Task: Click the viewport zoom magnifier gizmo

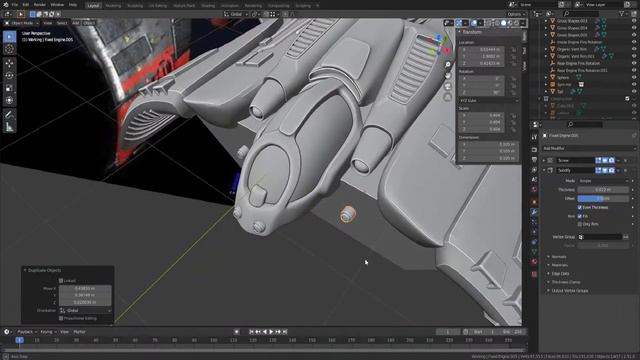Action: pyautogui.click(x=448, y=65)
